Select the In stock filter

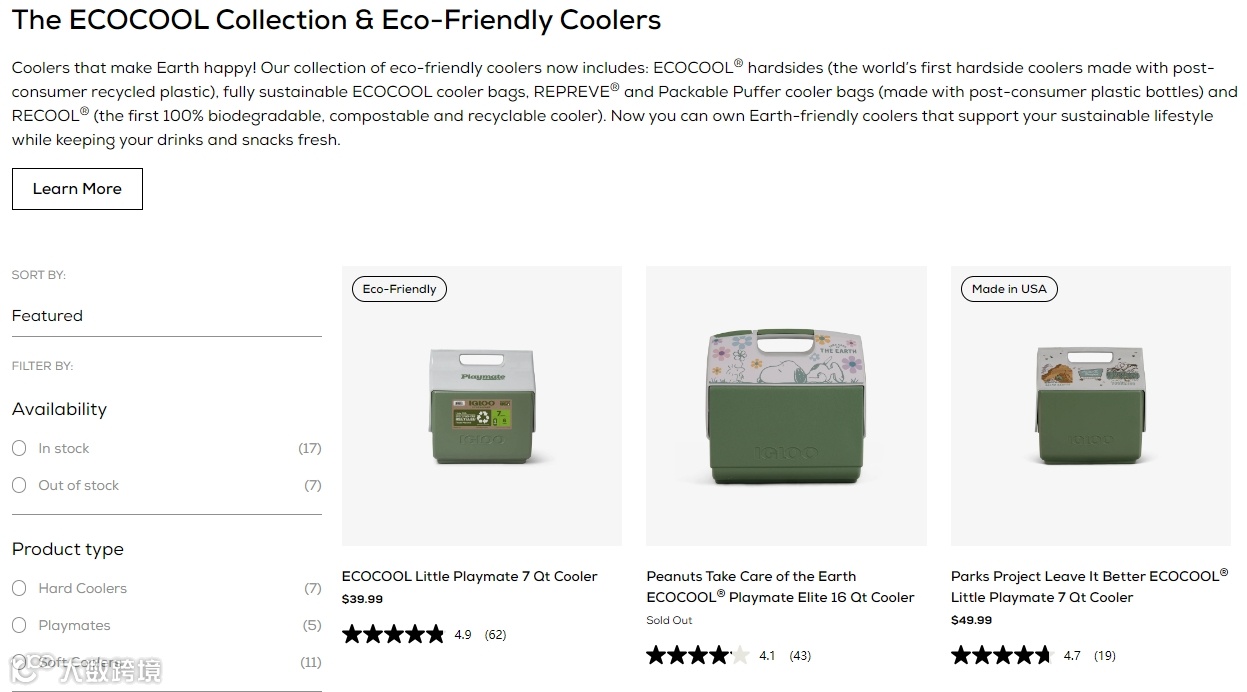point(19,448)
